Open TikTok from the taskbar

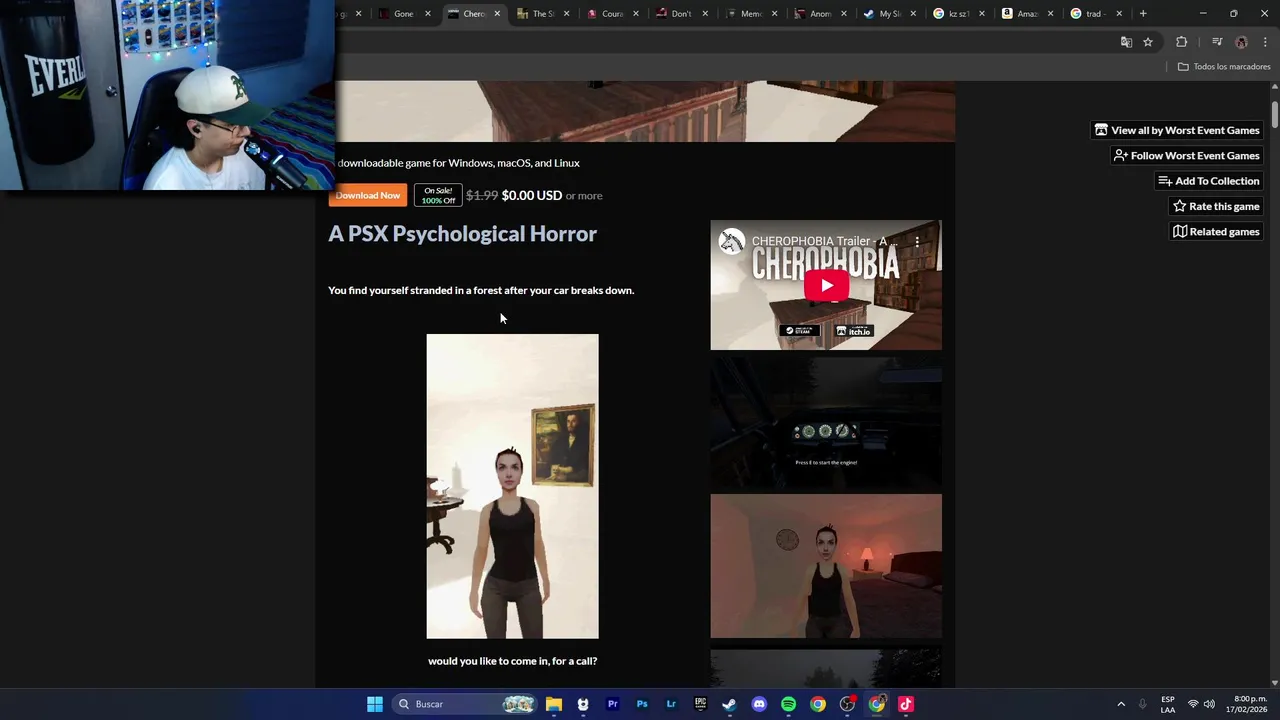(906, 704)
